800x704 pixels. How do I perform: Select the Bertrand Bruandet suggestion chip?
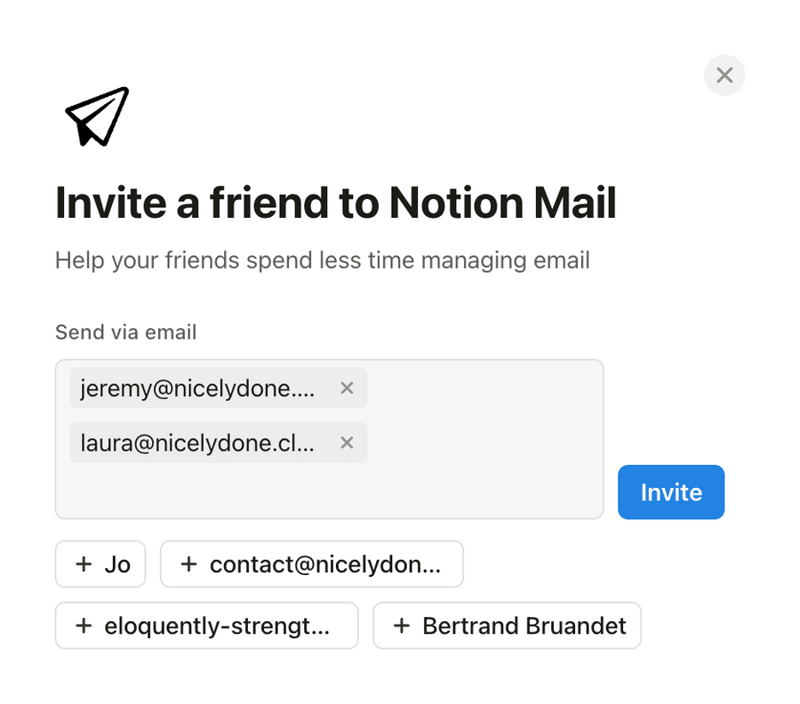point(507,626)
